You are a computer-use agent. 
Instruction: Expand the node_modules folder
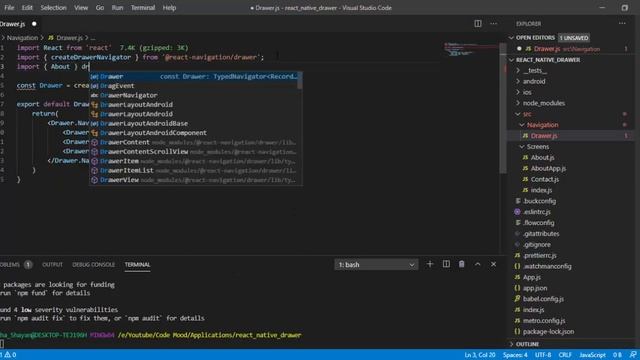(544, 103)
